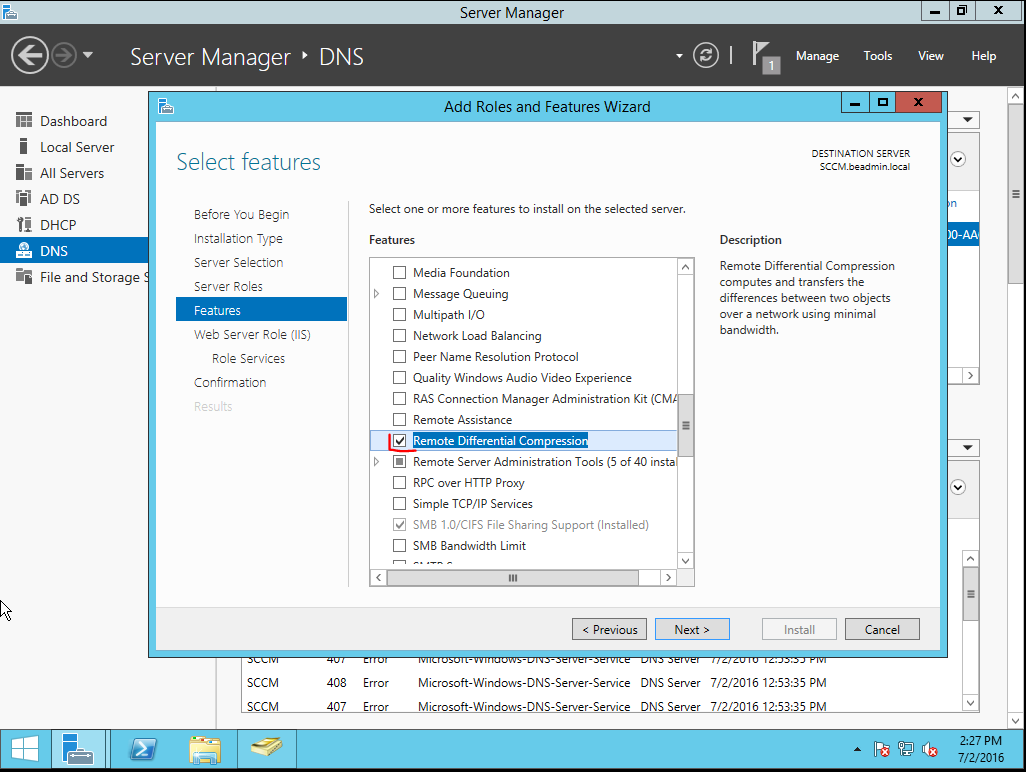This screenshot has width=1026, height=772.
Task: Click the Cancel button
Action: pos(882,629)
